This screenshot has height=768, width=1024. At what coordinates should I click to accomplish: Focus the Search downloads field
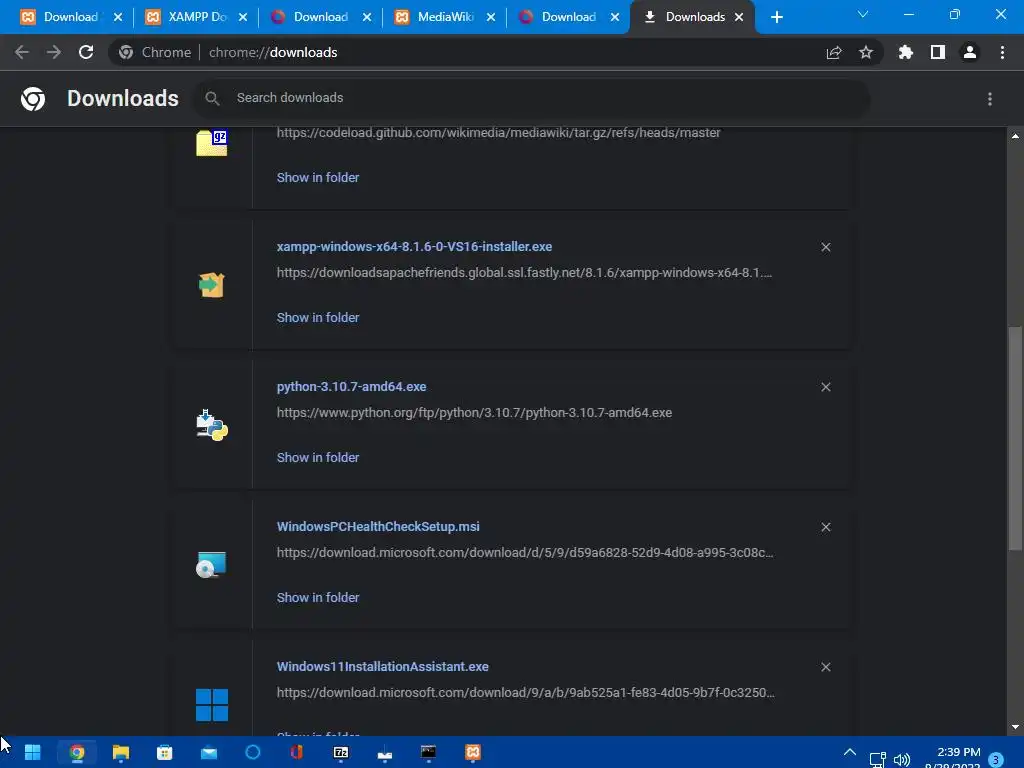(x=532, y=98)
